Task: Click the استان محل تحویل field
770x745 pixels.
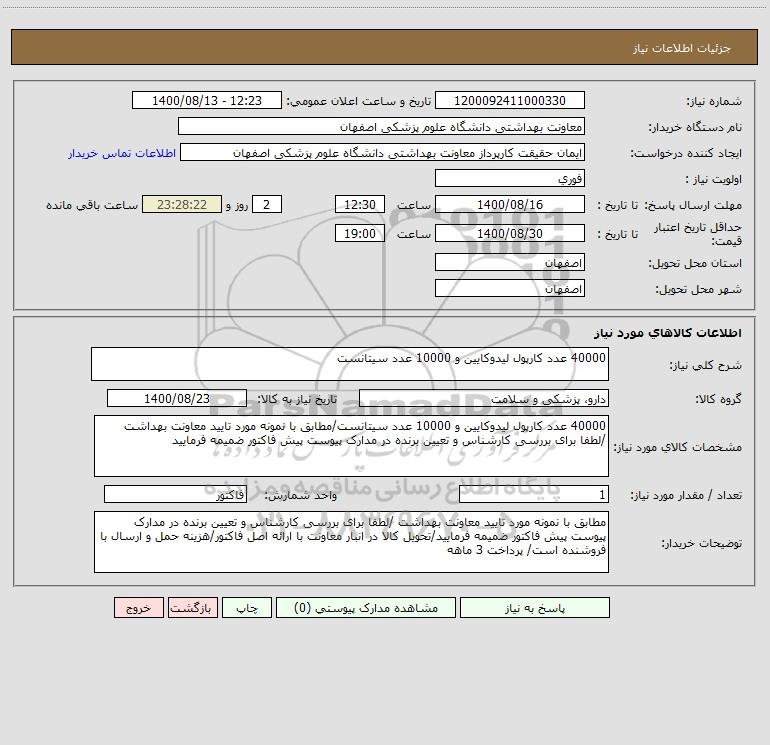Action: click(x=510, y=262)
